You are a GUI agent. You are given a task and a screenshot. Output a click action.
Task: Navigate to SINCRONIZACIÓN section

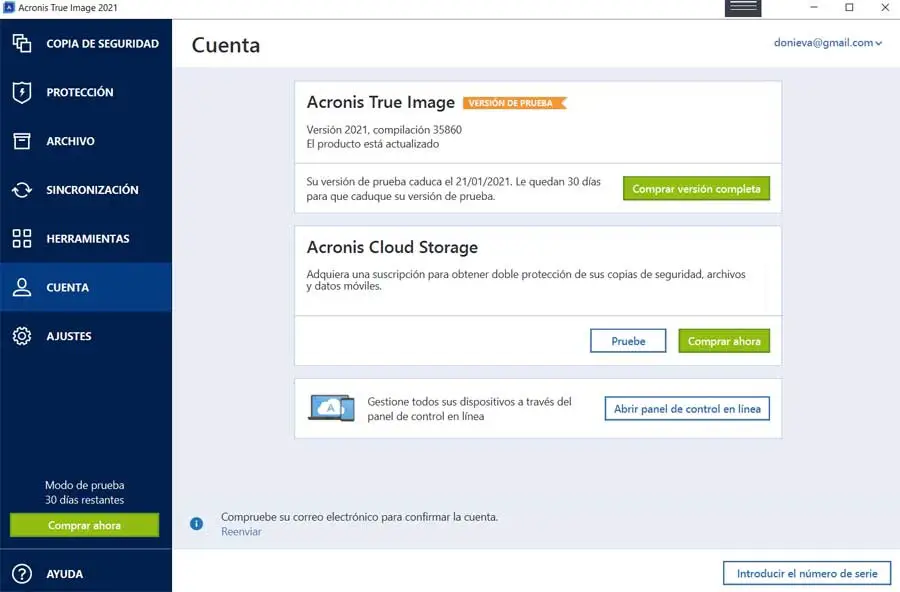click(92, 190)
